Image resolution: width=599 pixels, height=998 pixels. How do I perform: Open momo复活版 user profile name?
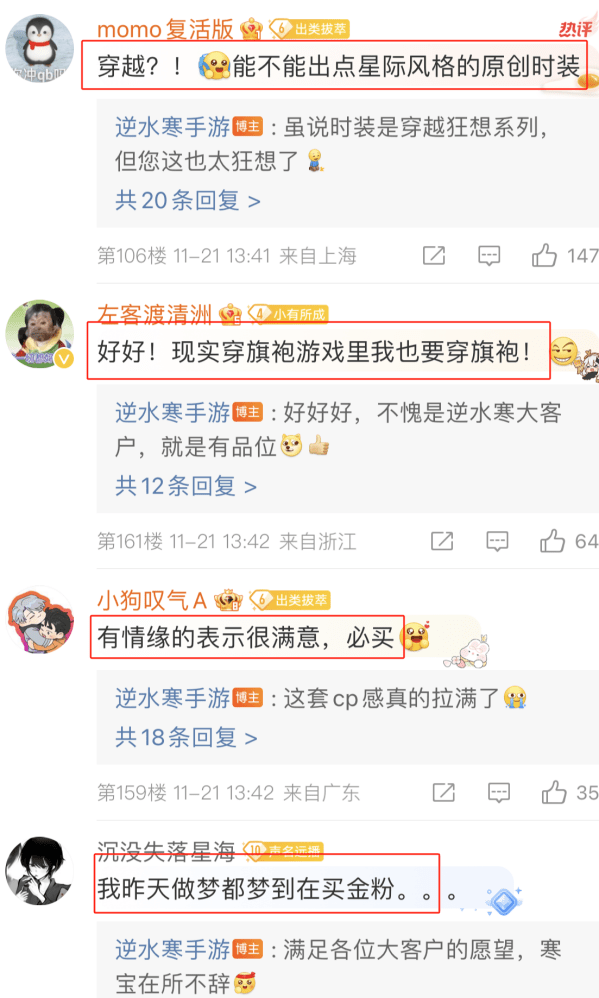click(166, 29)
